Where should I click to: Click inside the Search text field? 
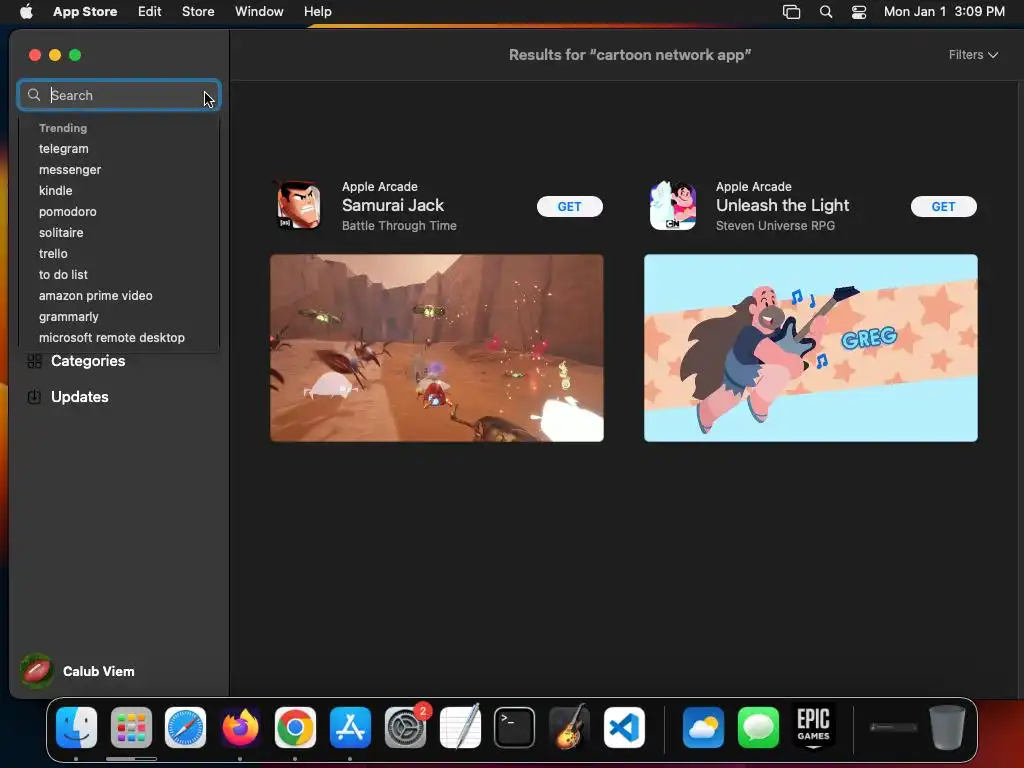pos(119,95)
